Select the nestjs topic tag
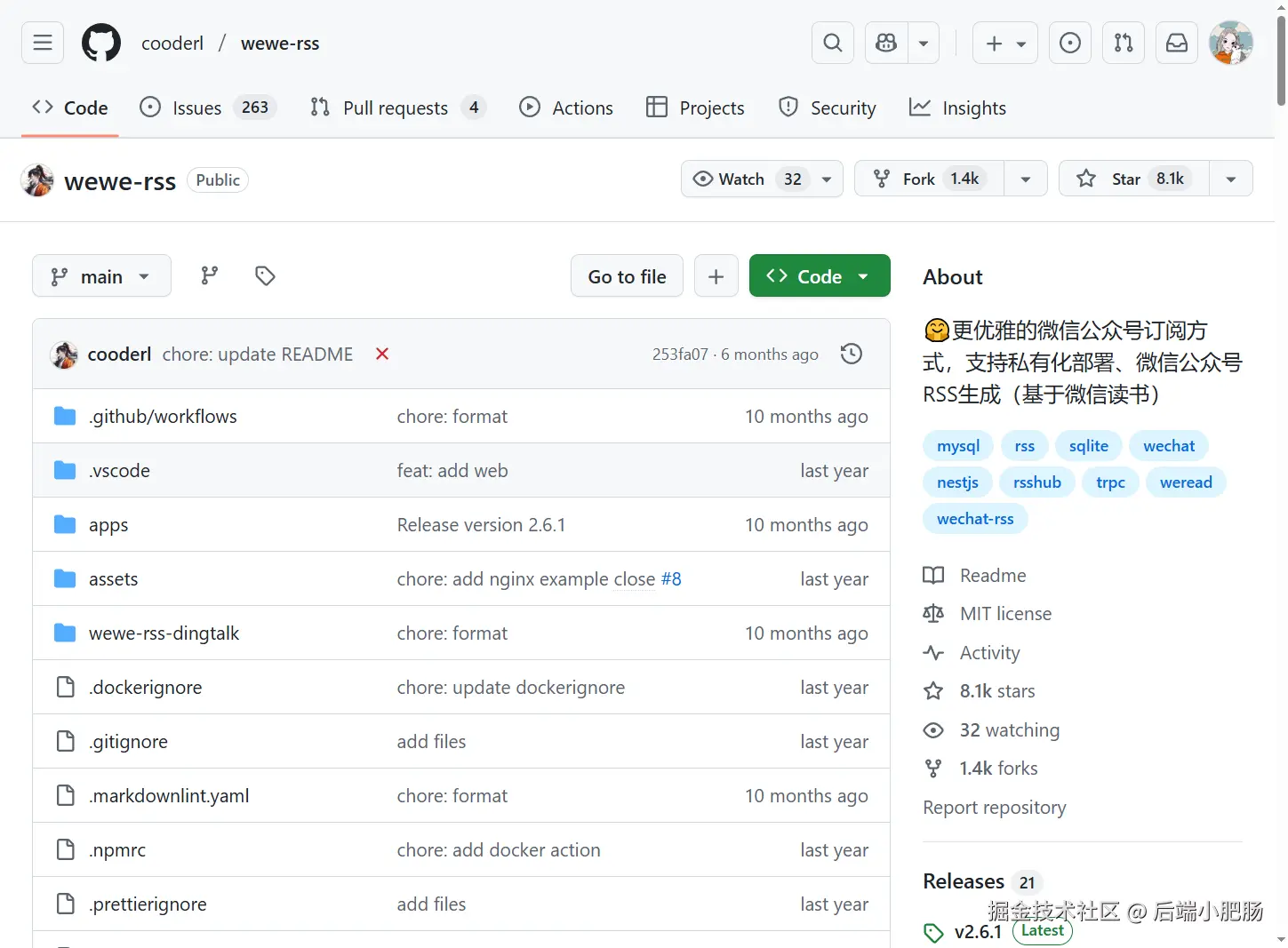The height and width of the screenshot is (948, 1288). click(957, 482)
